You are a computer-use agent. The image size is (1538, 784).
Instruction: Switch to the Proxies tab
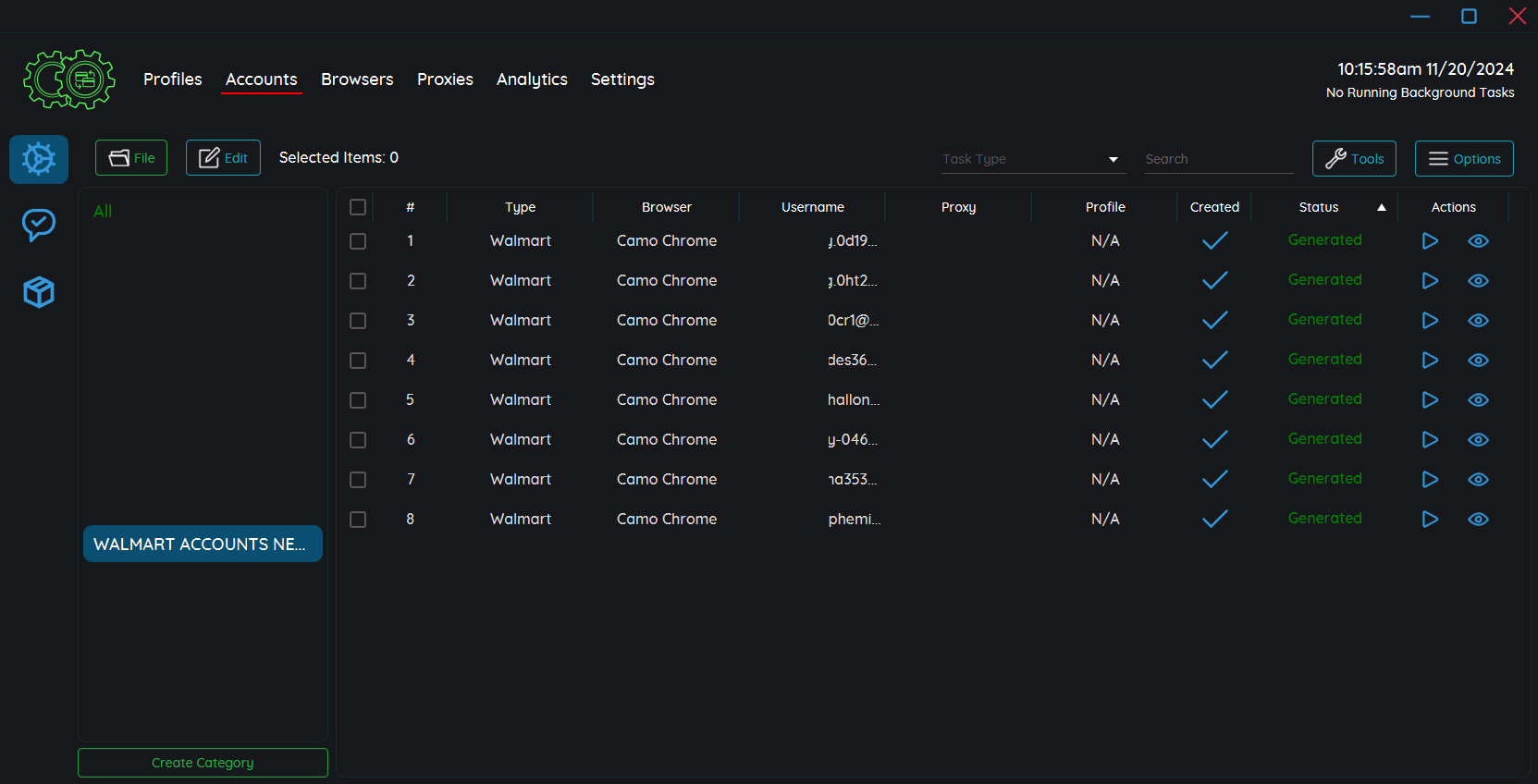click(445, 80)
